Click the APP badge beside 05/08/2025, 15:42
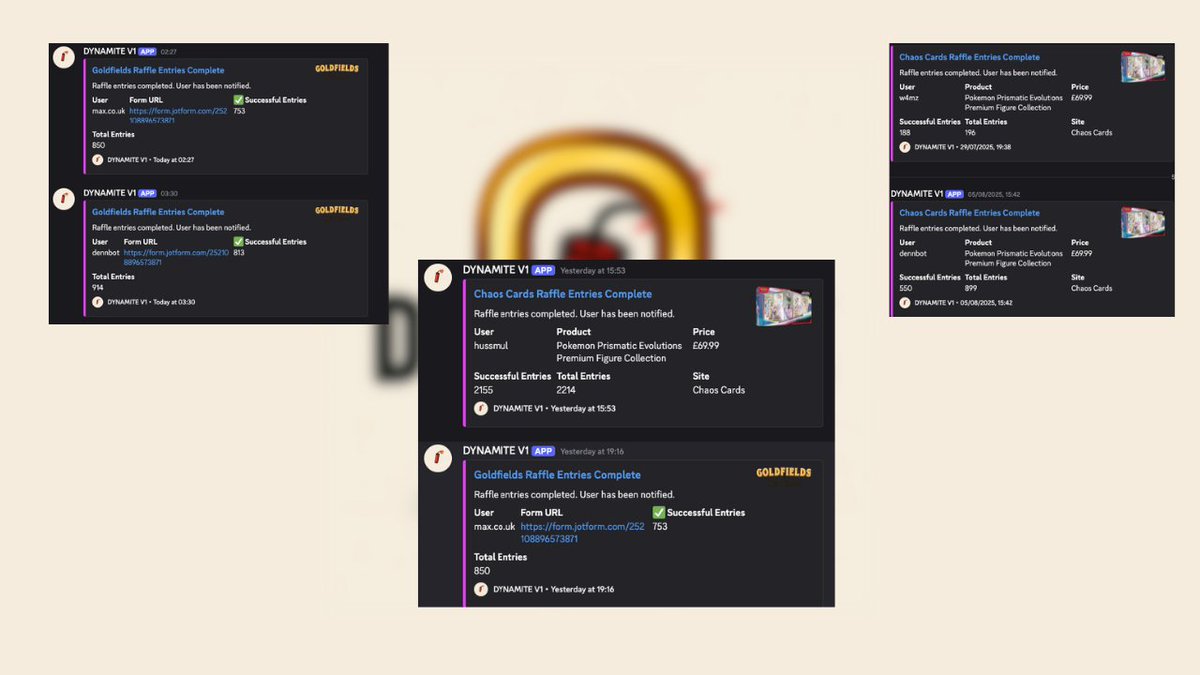 click(x=954, y=194)
